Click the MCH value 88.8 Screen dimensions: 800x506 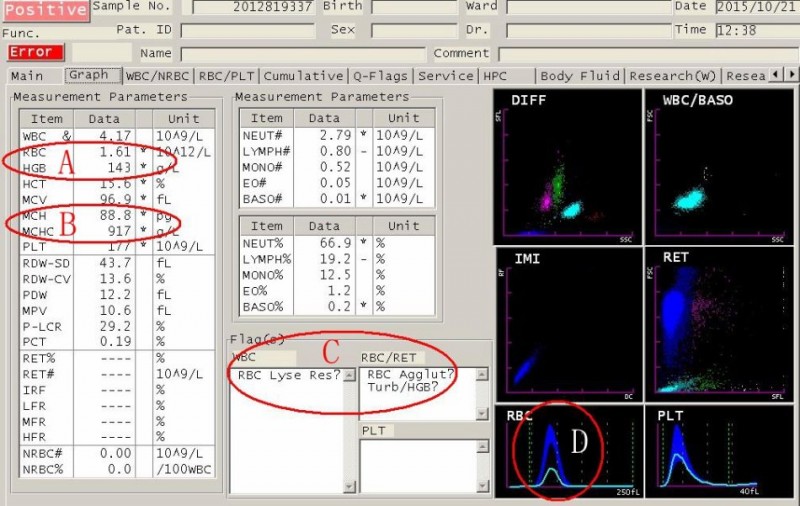[115, 215]
